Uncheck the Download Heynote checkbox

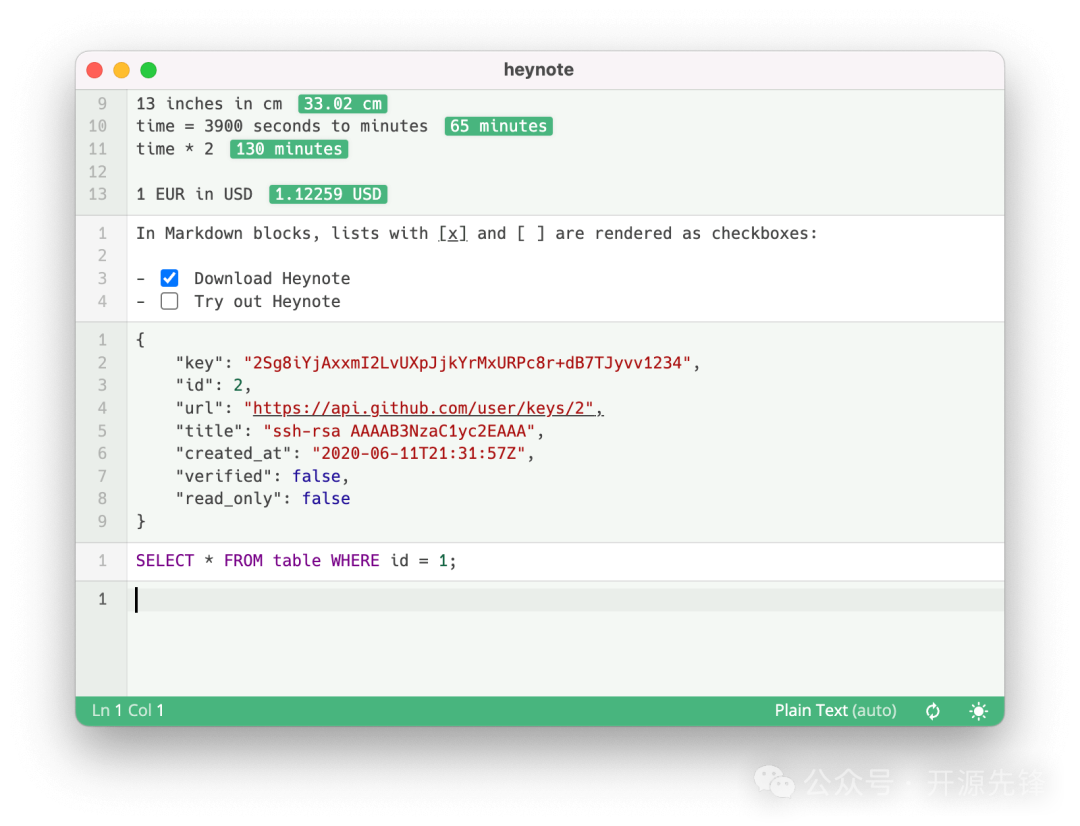[169, 278]
